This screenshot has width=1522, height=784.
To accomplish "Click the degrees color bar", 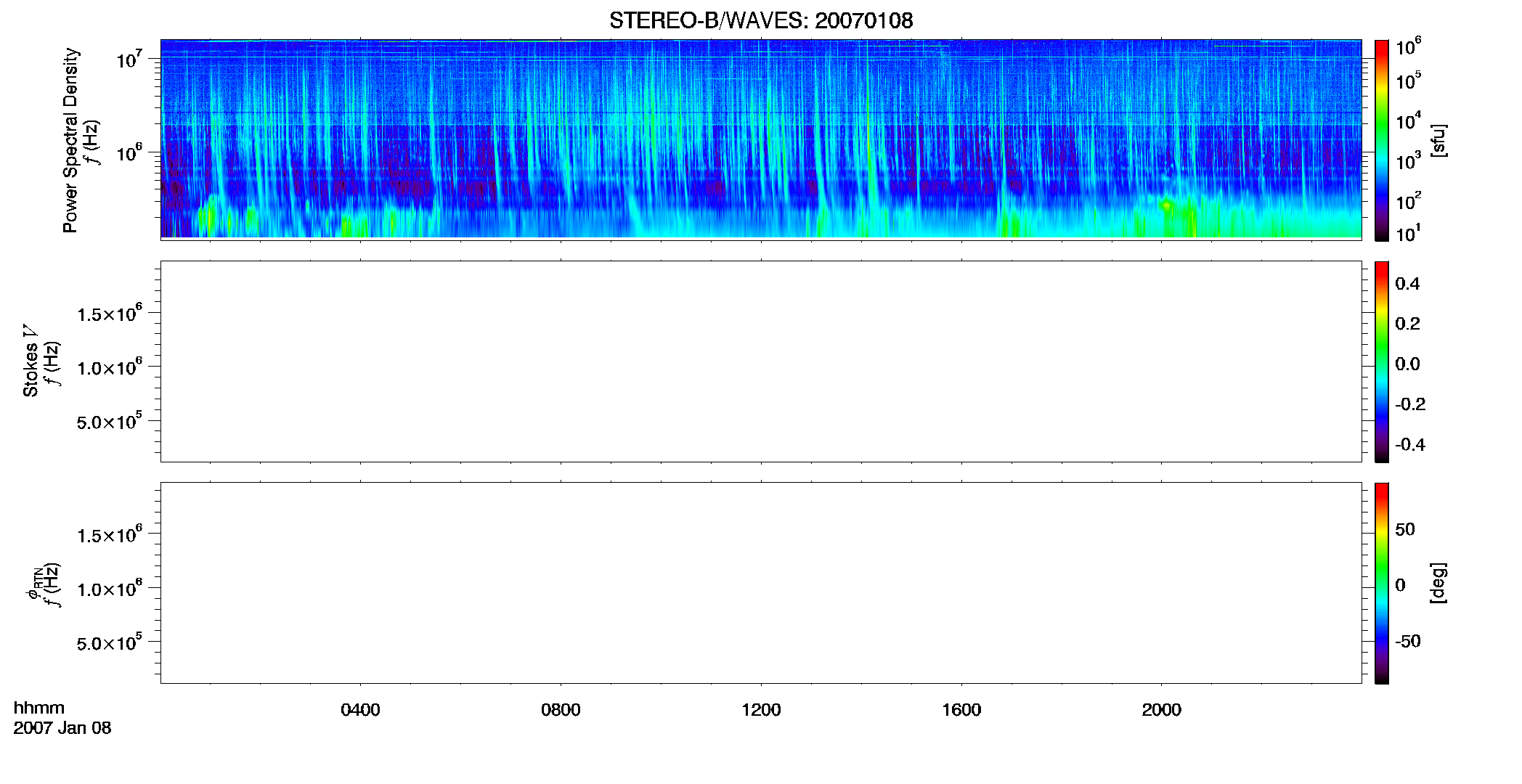I will pyautogui.click(x=1382, y=583).
